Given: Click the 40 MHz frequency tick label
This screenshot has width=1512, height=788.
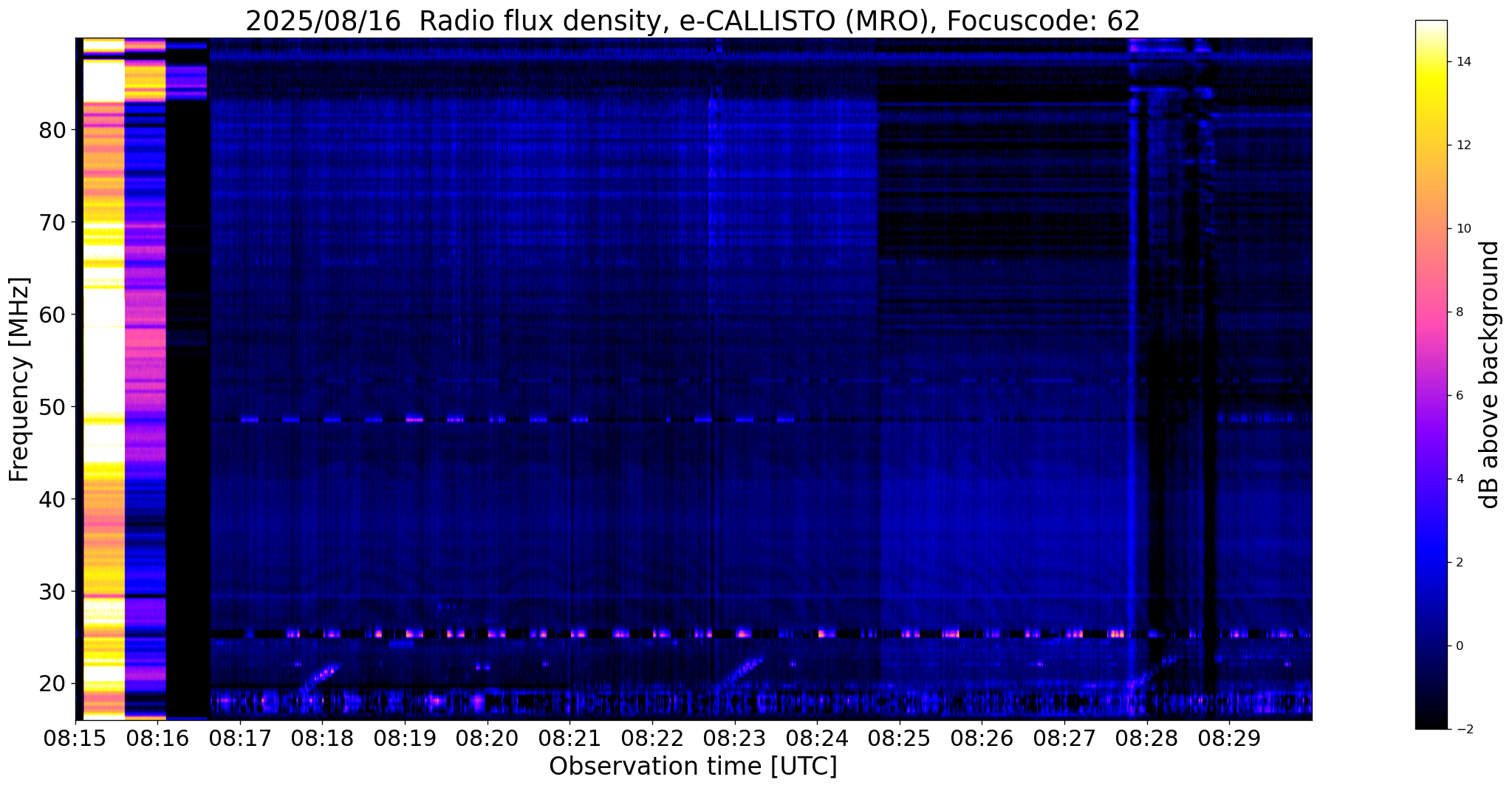Looking at the screenshot, I should tap(52, 499).
